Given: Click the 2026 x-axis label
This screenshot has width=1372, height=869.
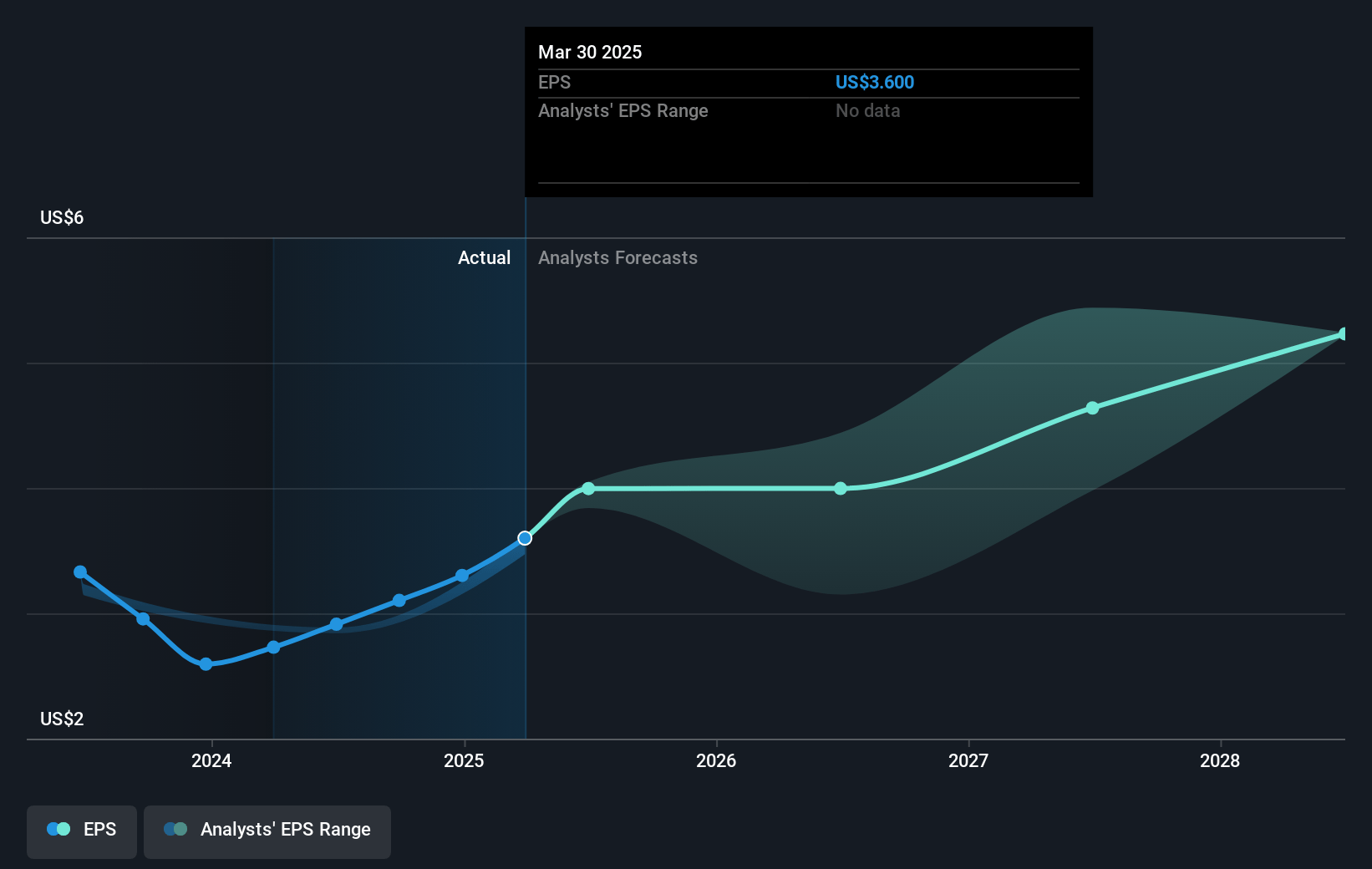Looking at the screenshot, I should pos(716,760).
